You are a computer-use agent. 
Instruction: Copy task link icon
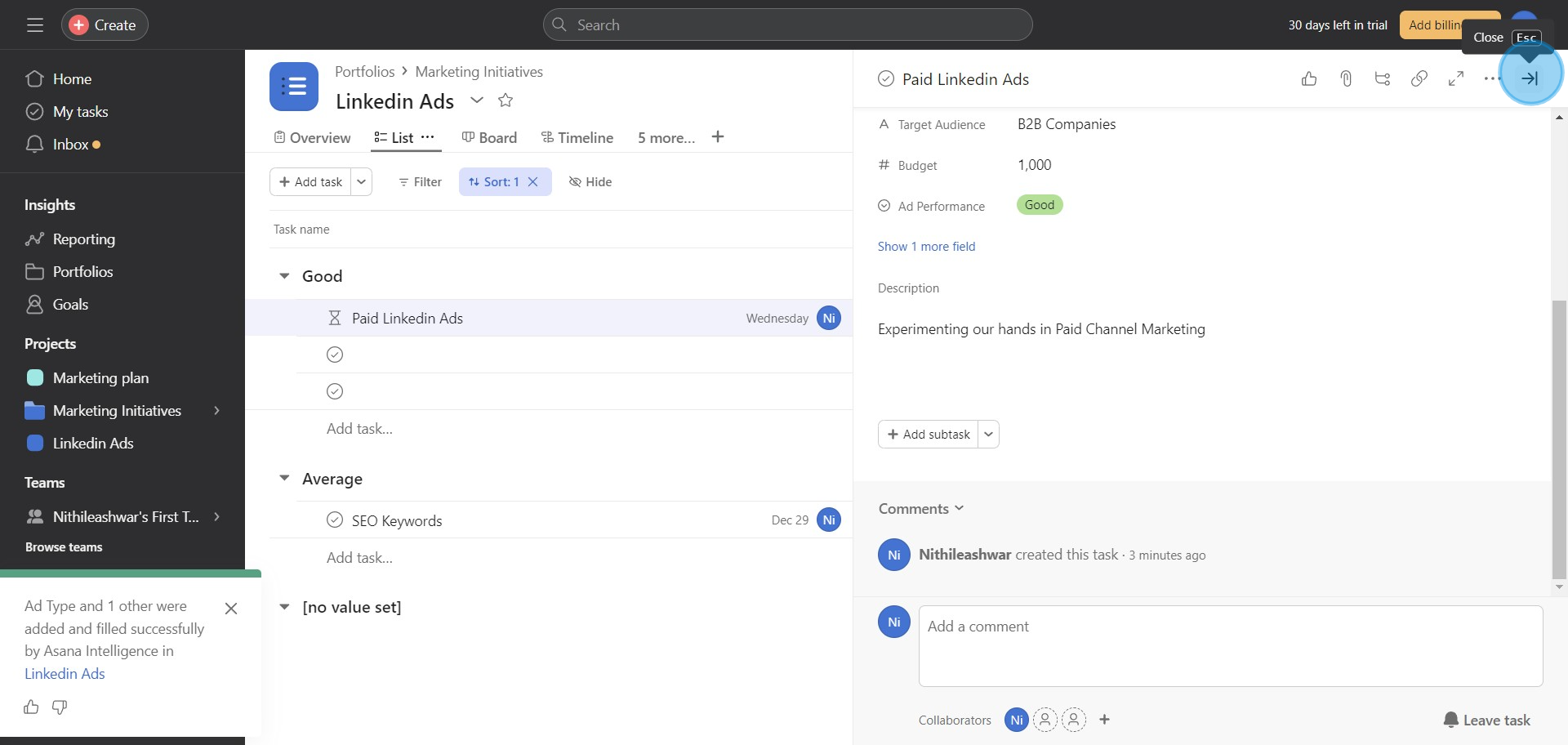(x=1419, y=79)
